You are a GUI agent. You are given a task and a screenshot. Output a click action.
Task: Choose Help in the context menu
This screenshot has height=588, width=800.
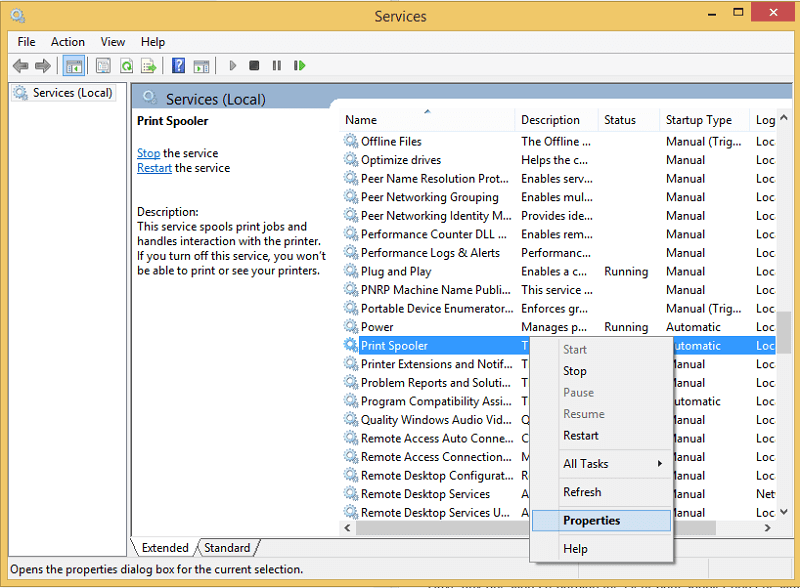click(601, 549)
